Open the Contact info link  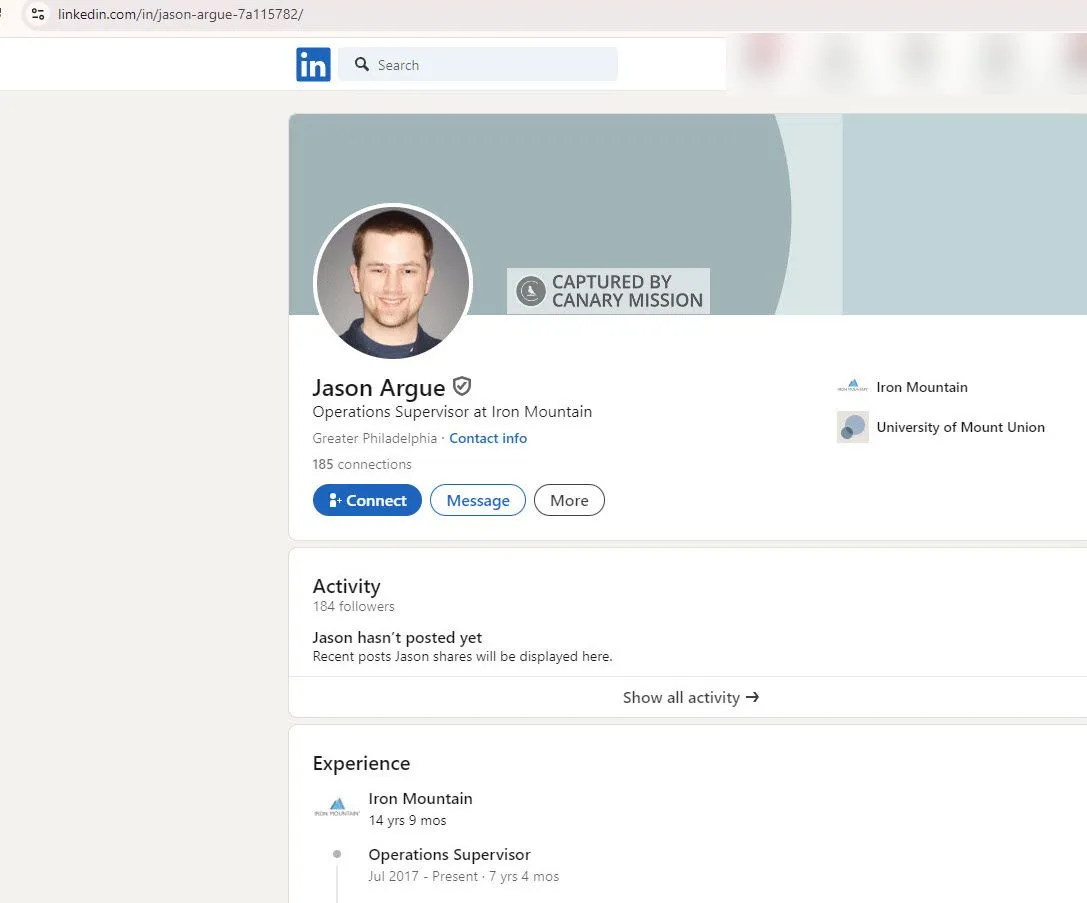tap(488, 438)
